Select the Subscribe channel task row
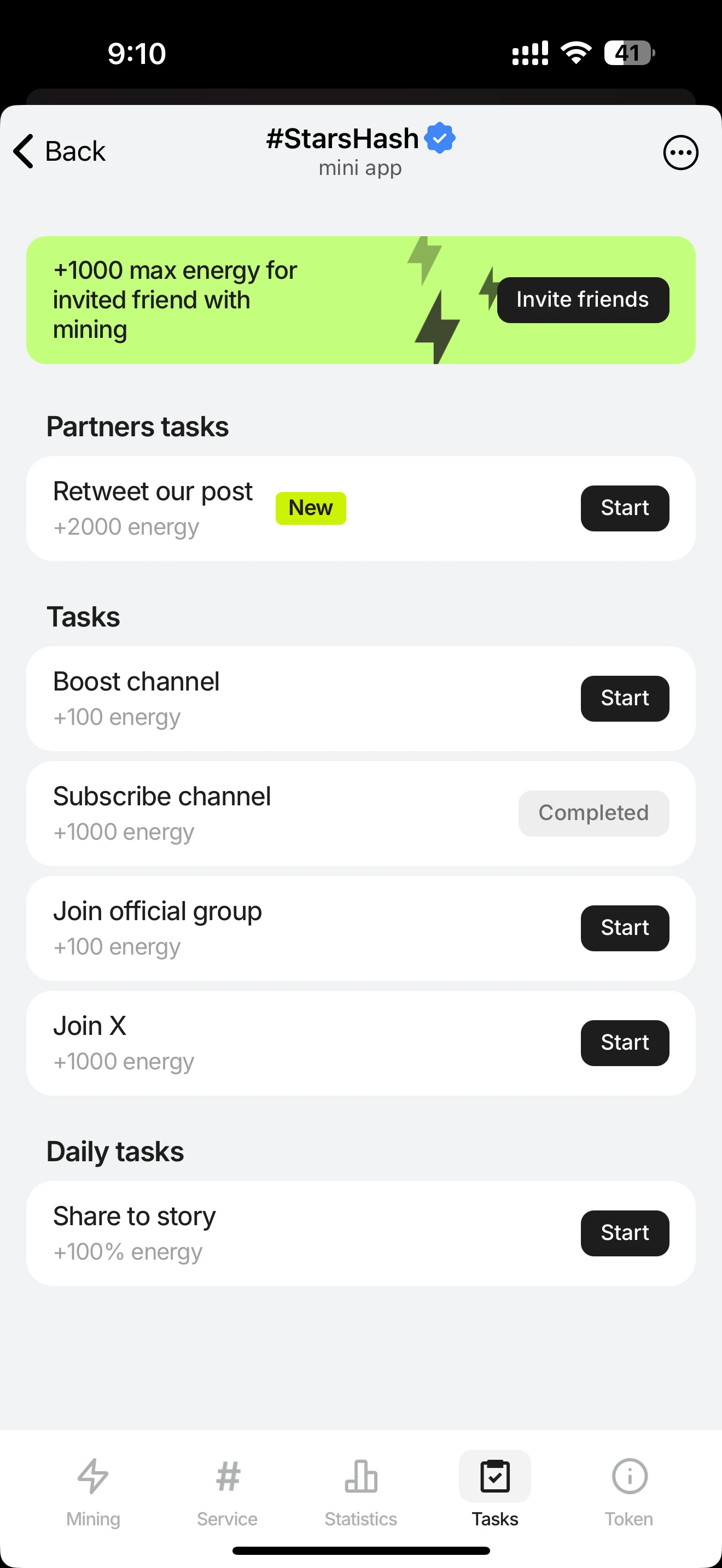 361,813
